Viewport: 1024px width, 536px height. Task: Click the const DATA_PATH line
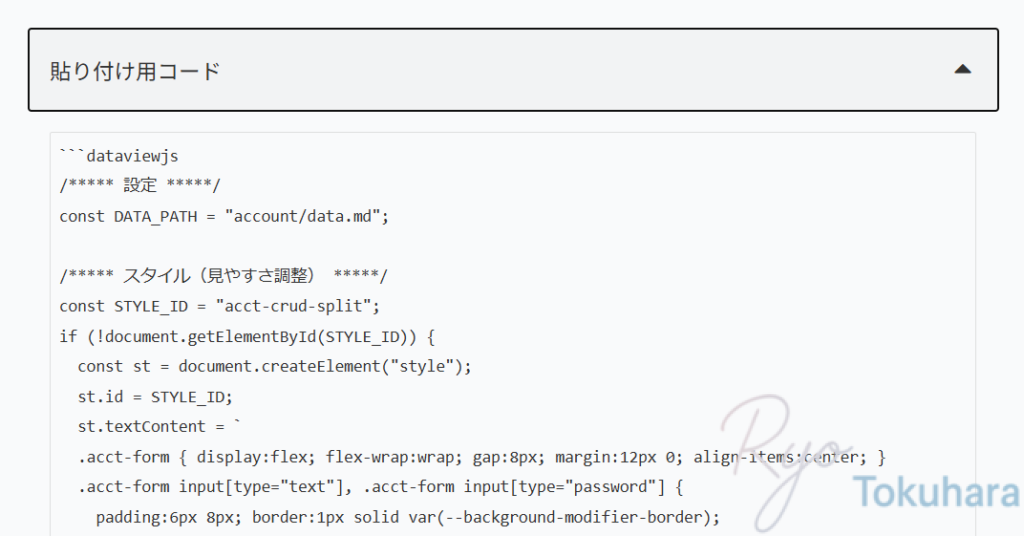[x=223, y=217]
